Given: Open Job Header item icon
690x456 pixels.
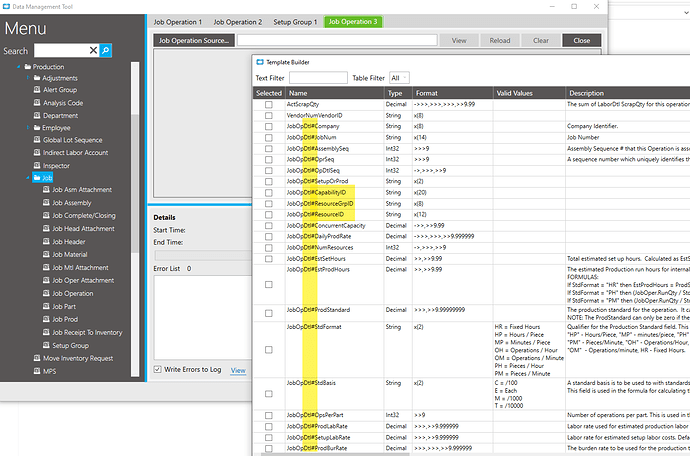Looking at the screenshot, I should pyautogui.click(x=46, y=241).
